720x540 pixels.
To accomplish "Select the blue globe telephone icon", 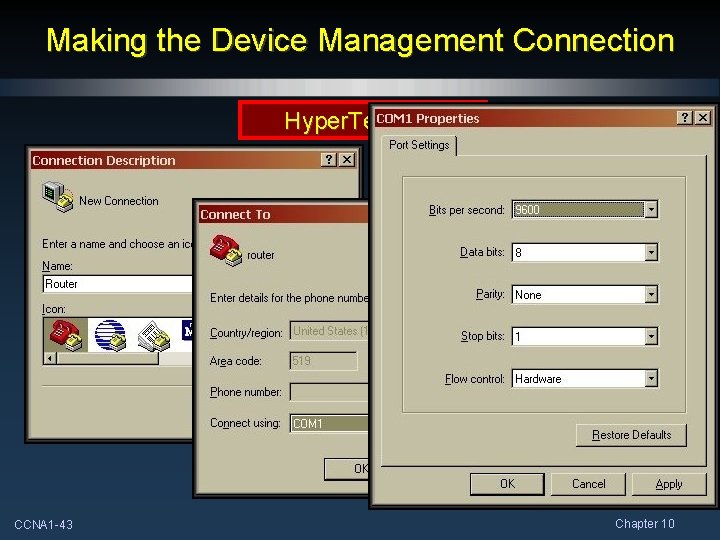I will (x=110, y=335).
